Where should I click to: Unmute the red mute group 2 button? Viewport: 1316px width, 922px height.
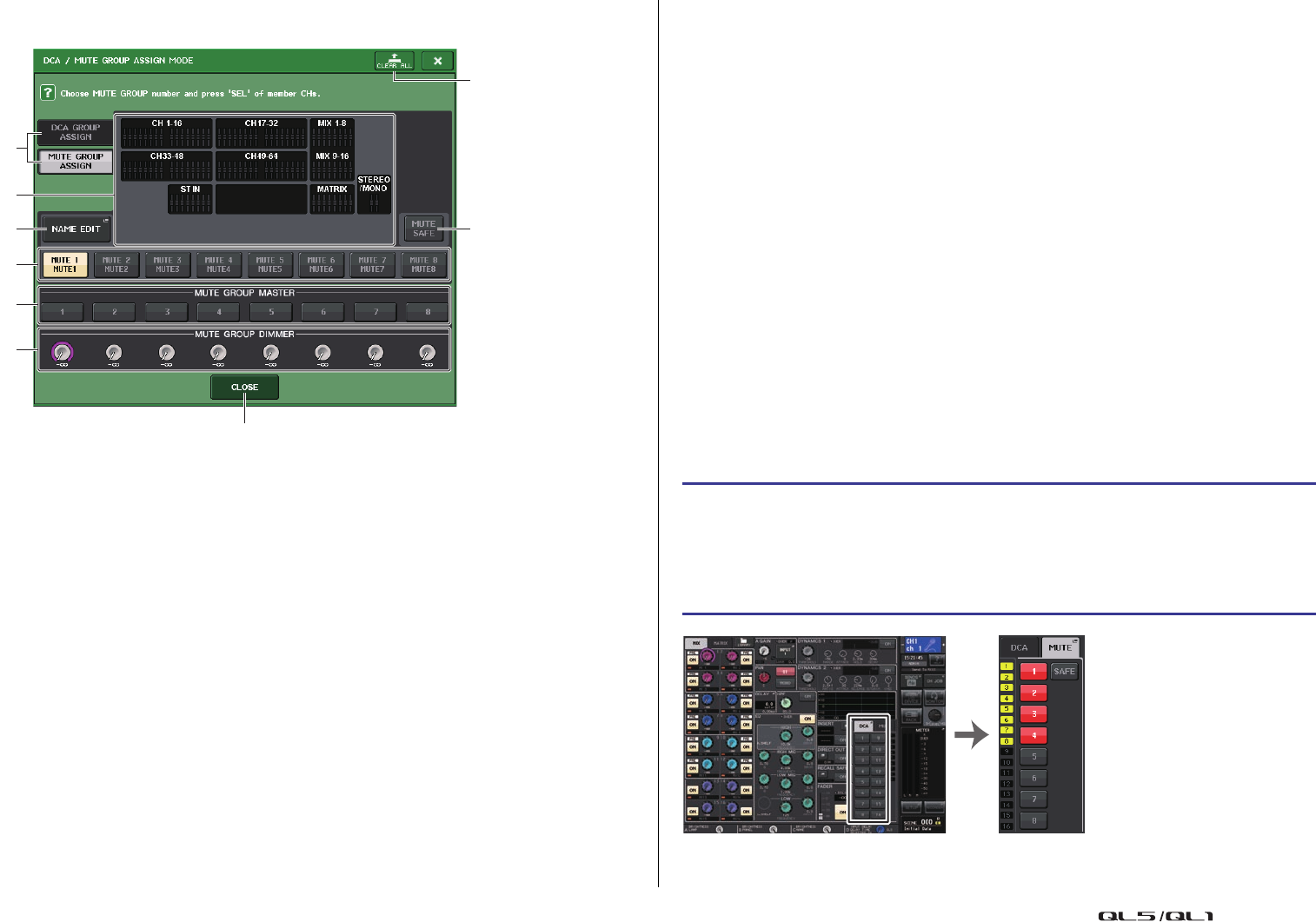1034,692
